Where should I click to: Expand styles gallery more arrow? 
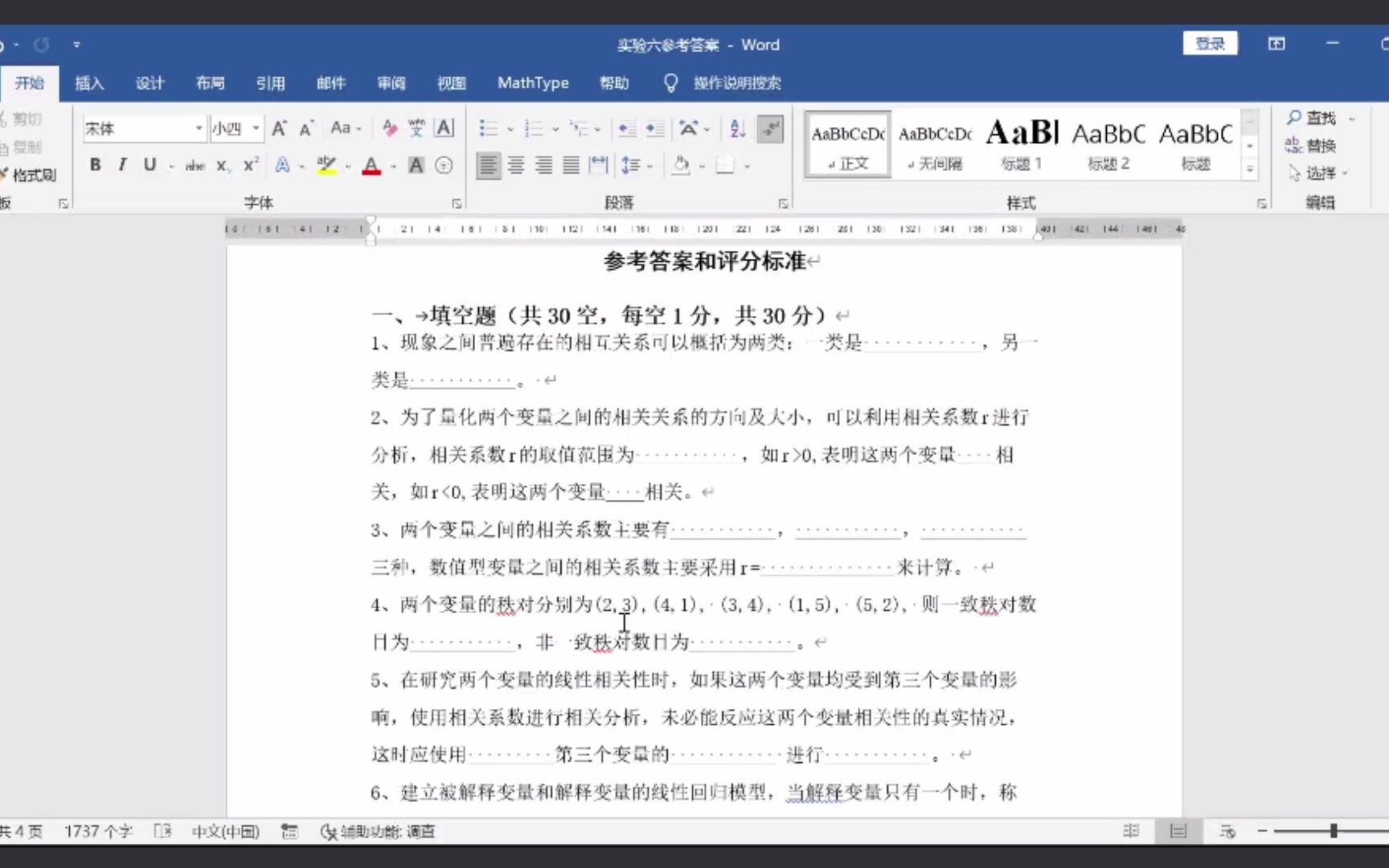(1250, 170)
